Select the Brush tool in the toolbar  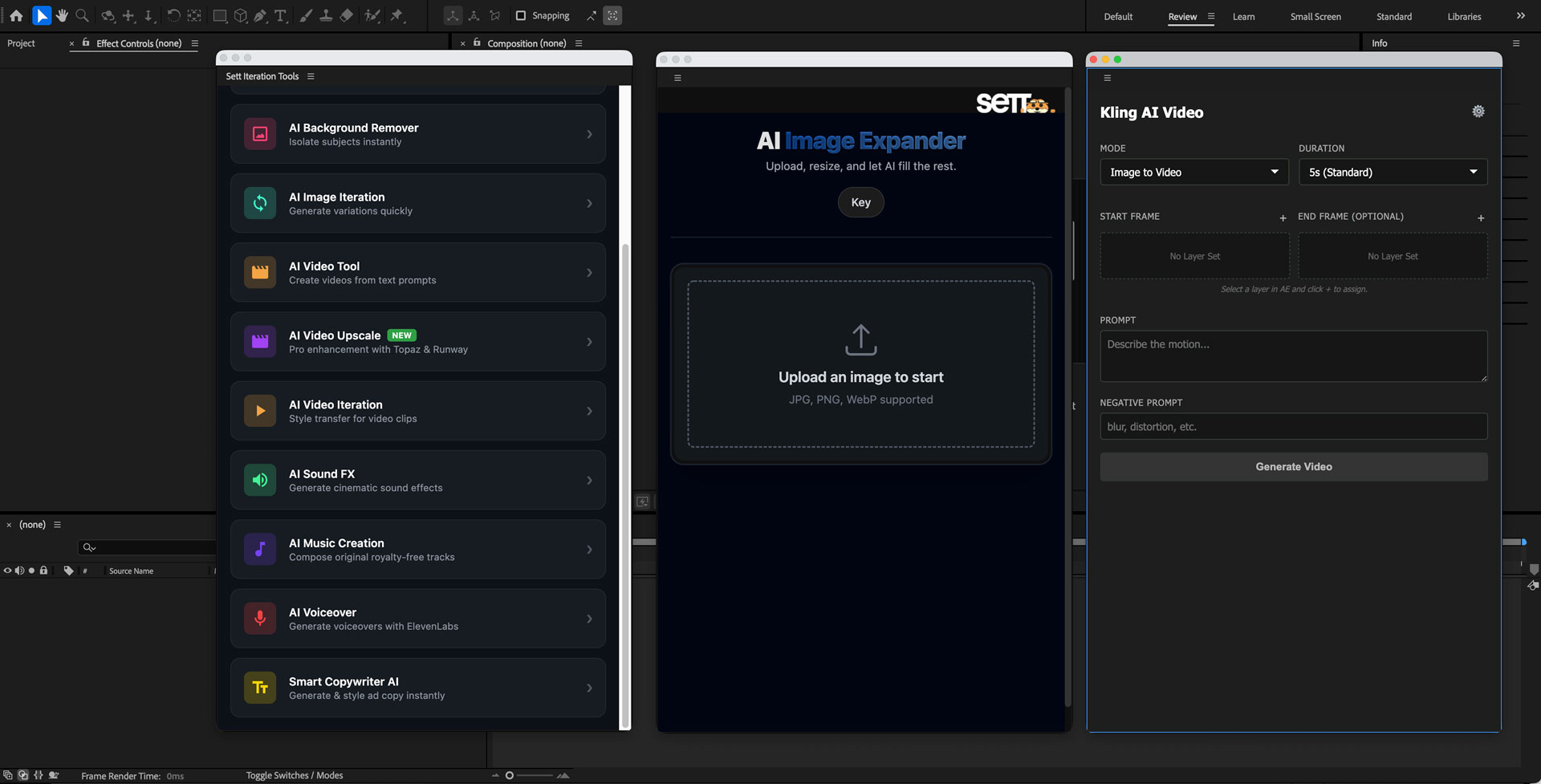coord(306,15)
